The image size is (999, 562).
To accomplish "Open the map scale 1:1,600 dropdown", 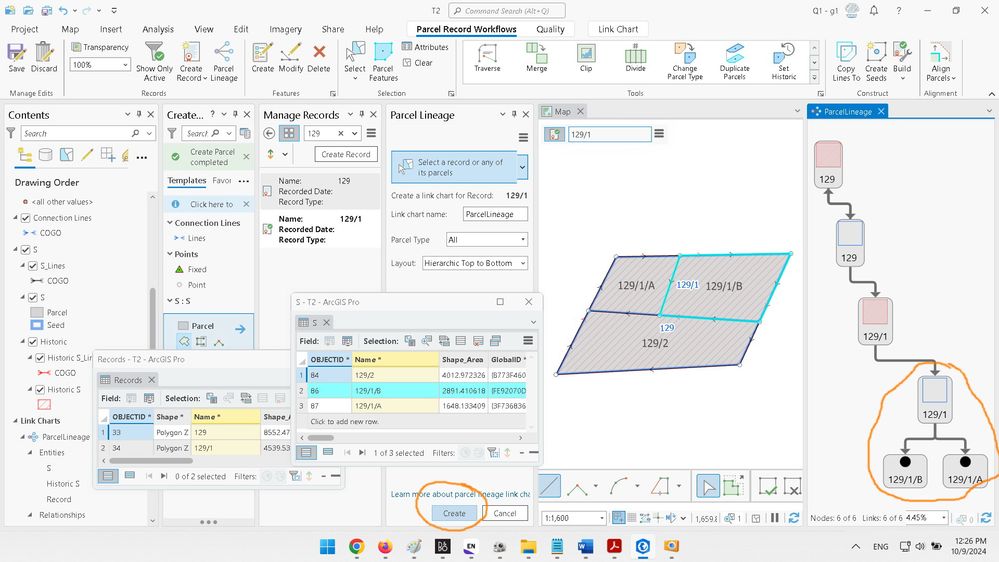I will point(601,518).
